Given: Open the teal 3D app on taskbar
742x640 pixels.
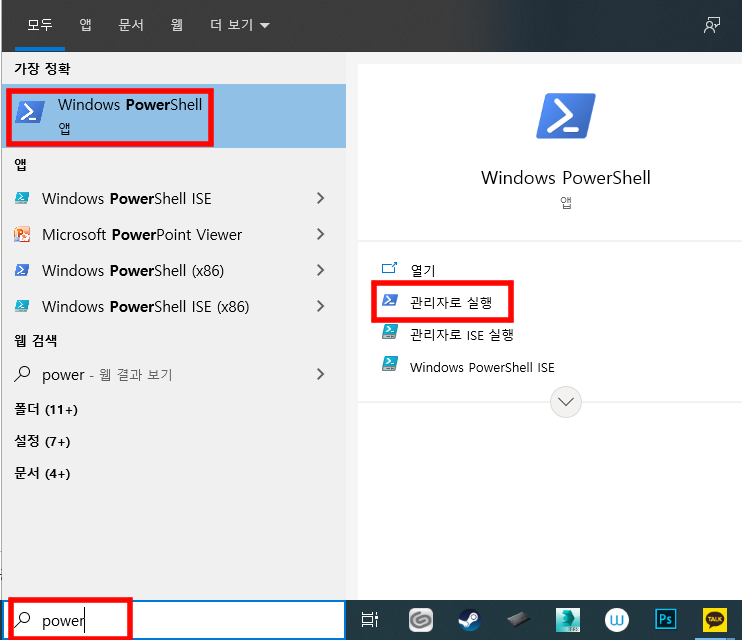Looking at the screenshot, I should pos(567,620).
